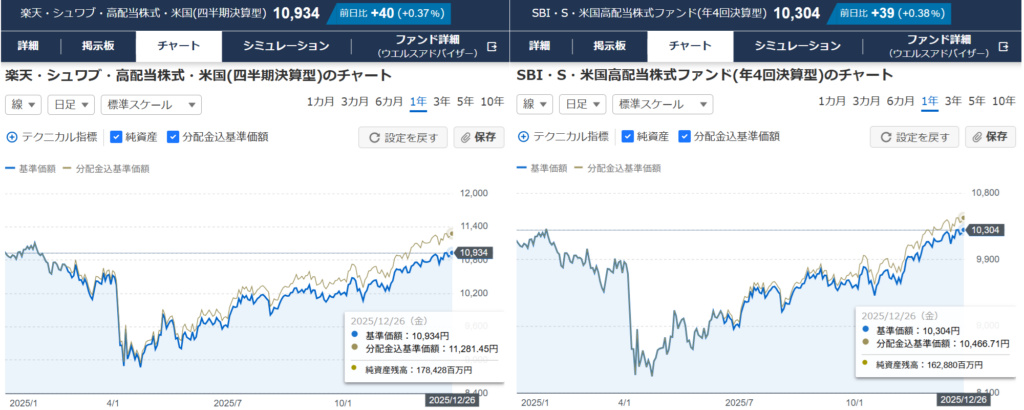Screen dimensions: 1024x410
Task: Expand the 標準スケール dropdown in 楽天 chart
Action: 151,105
